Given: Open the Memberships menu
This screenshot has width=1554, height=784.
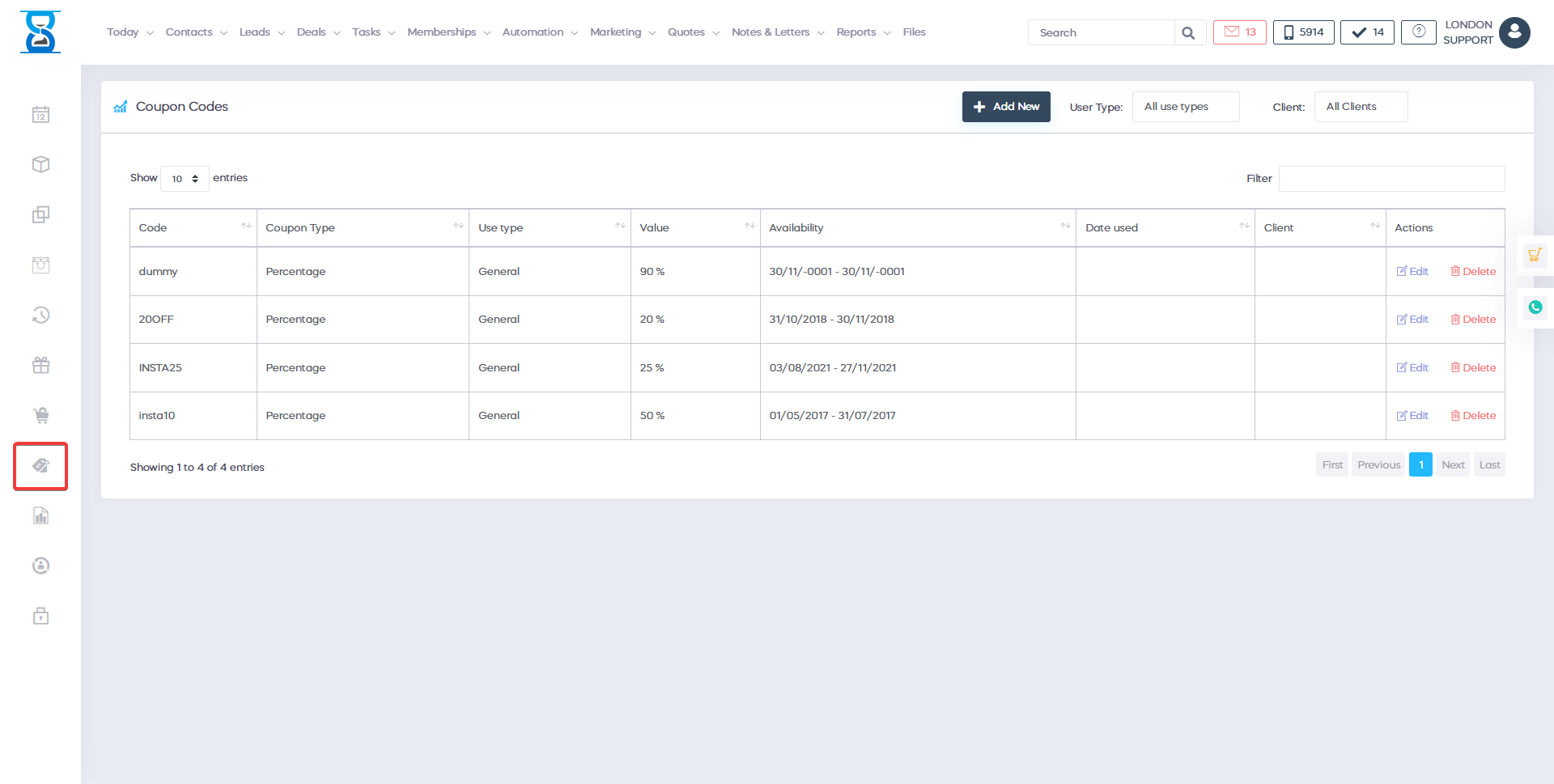Looking at the screenshot, I should (x=448, y=32).
